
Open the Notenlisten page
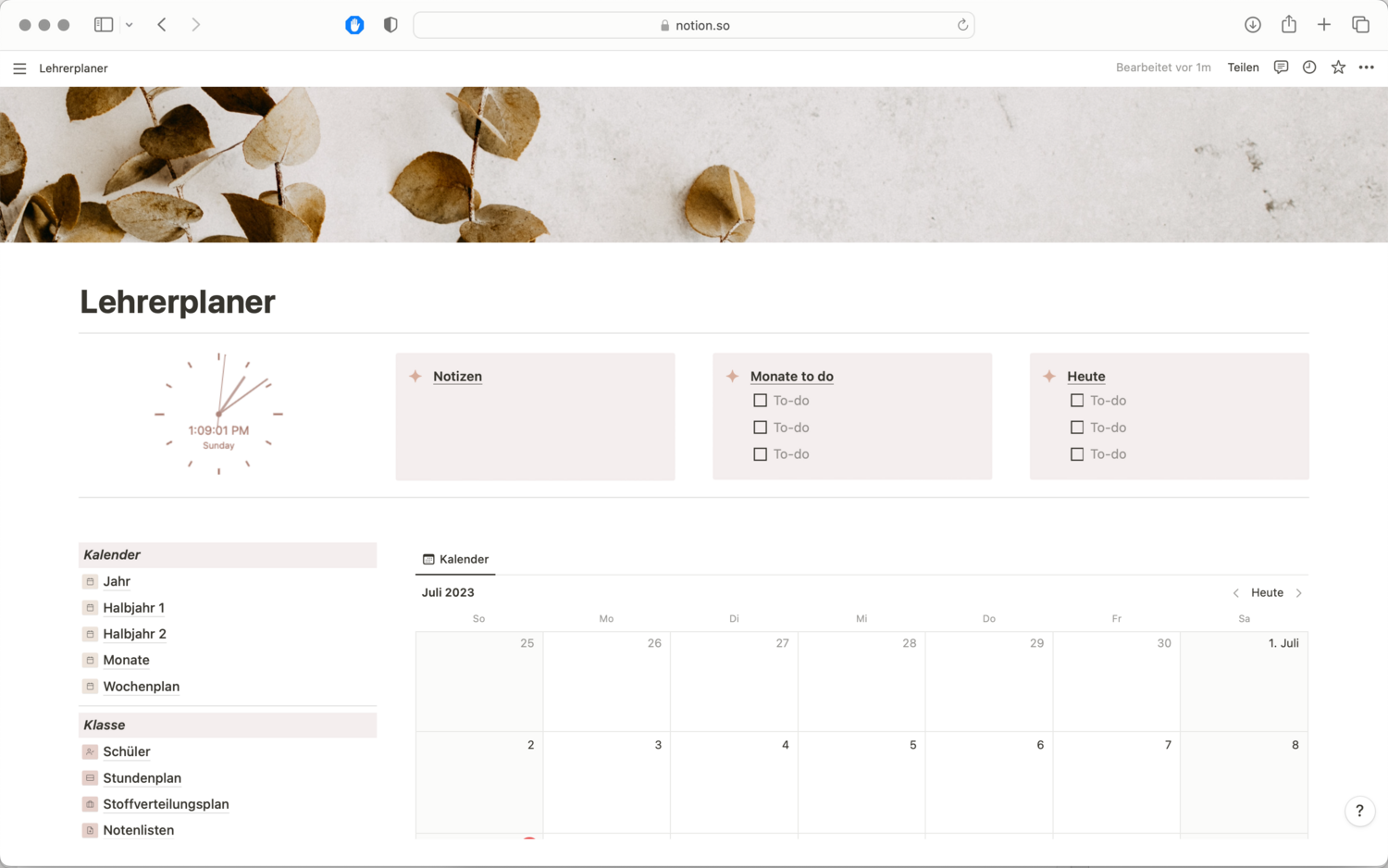point(139,830)
